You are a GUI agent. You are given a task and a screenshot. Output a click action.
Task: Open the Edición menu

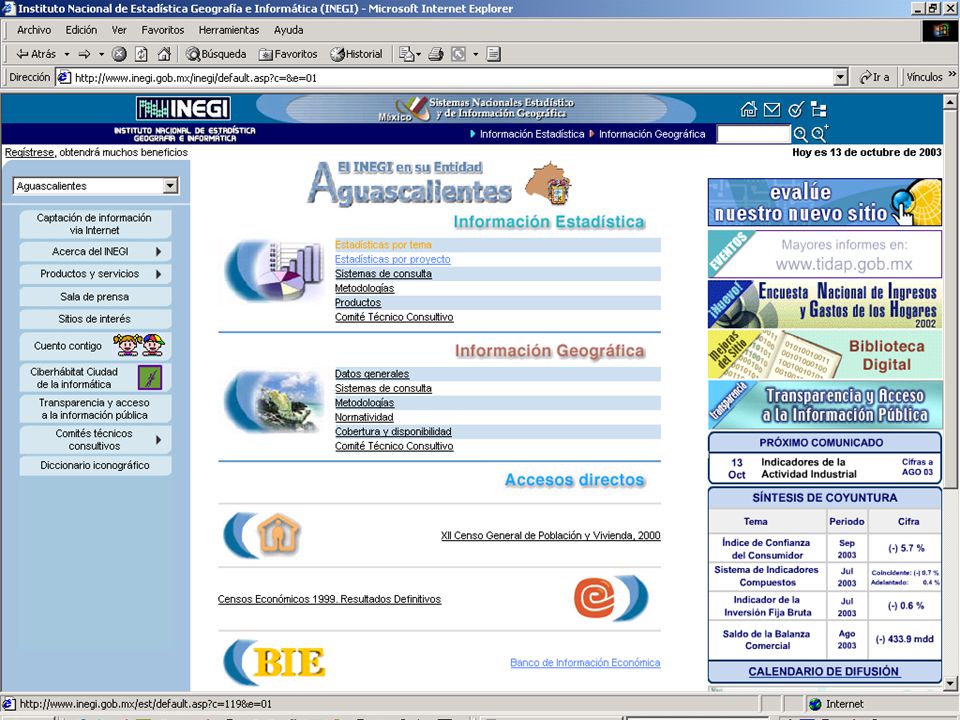[81, 30]
